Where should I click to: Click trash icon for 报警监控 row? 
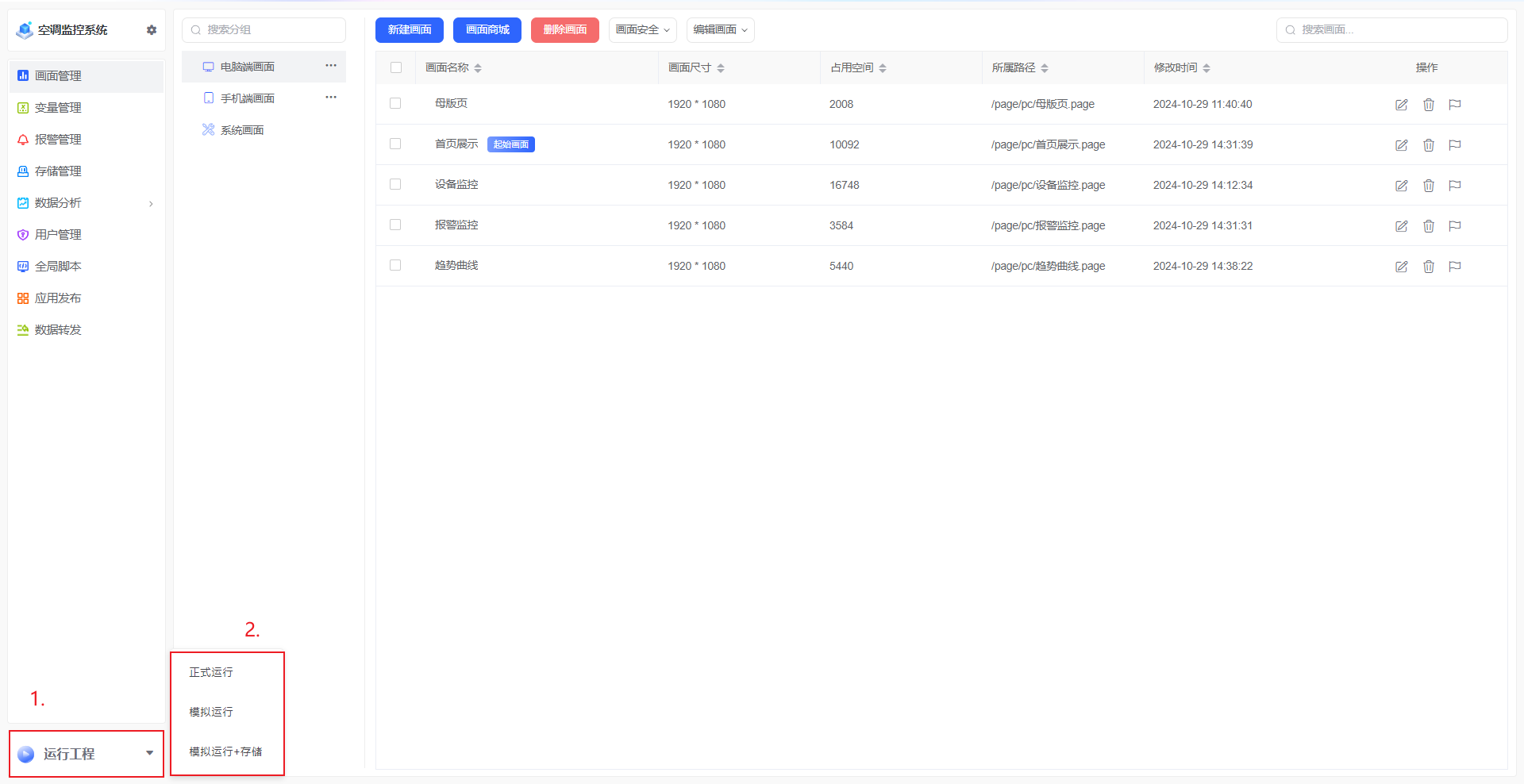(x=1429, y=226)
